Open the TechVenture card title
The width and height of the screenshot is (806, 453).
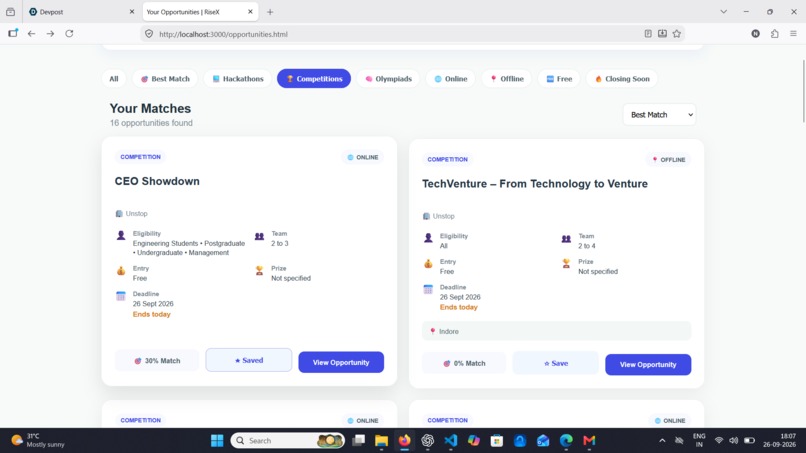[x=535, y=184]
